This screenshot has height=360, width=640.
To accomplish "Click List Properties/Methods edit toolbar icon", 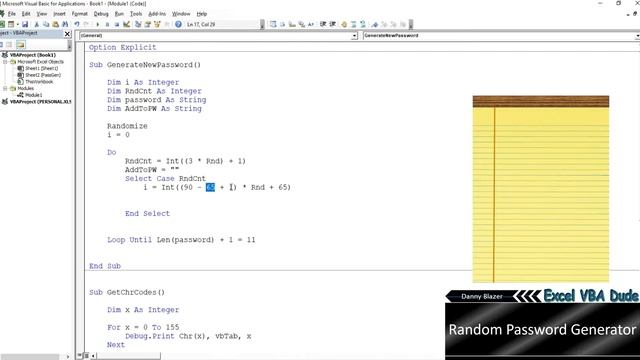I will [x=273, y=24].
